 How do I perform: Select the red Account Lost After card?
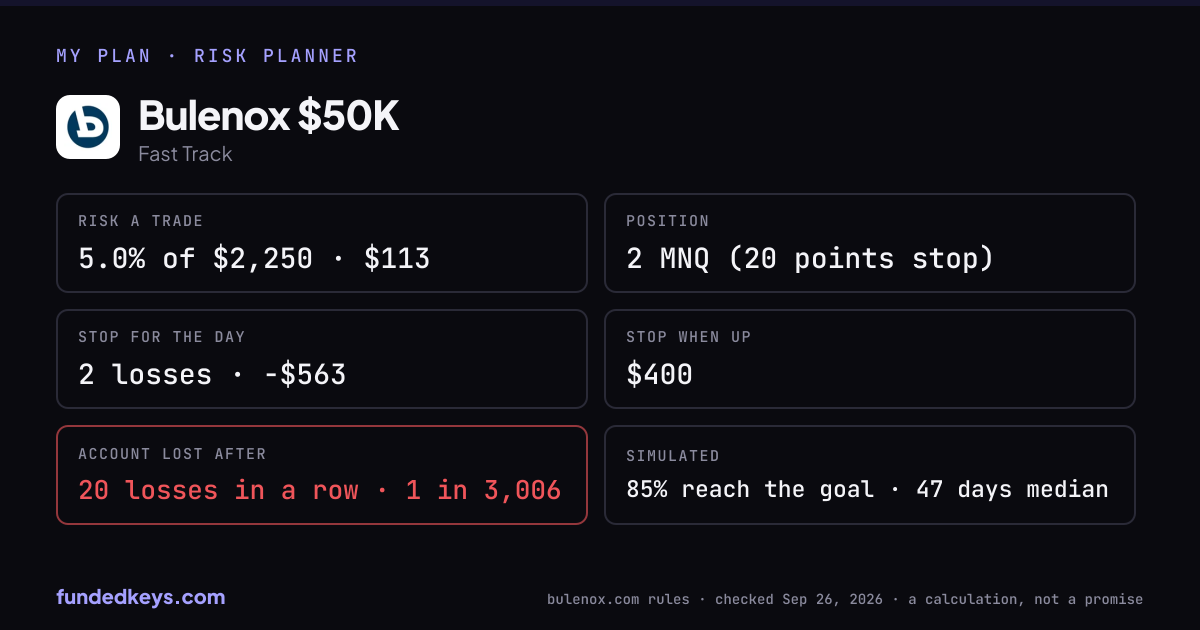click(x=322, y=475)
